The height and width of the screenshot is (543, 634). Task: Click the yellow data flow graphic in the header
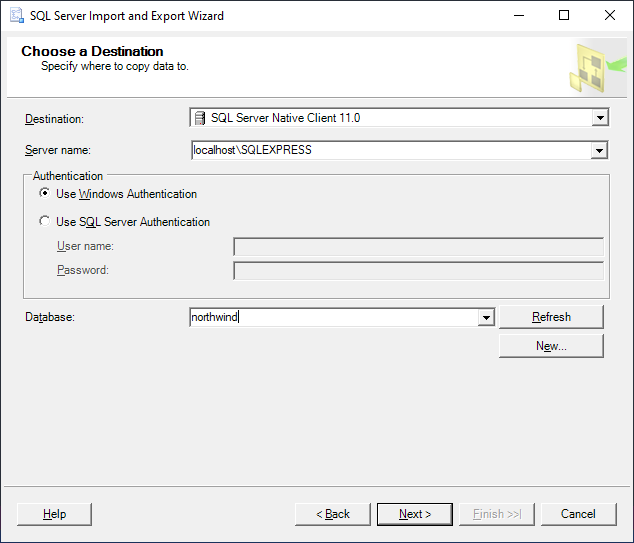click(x=598, y=68)
